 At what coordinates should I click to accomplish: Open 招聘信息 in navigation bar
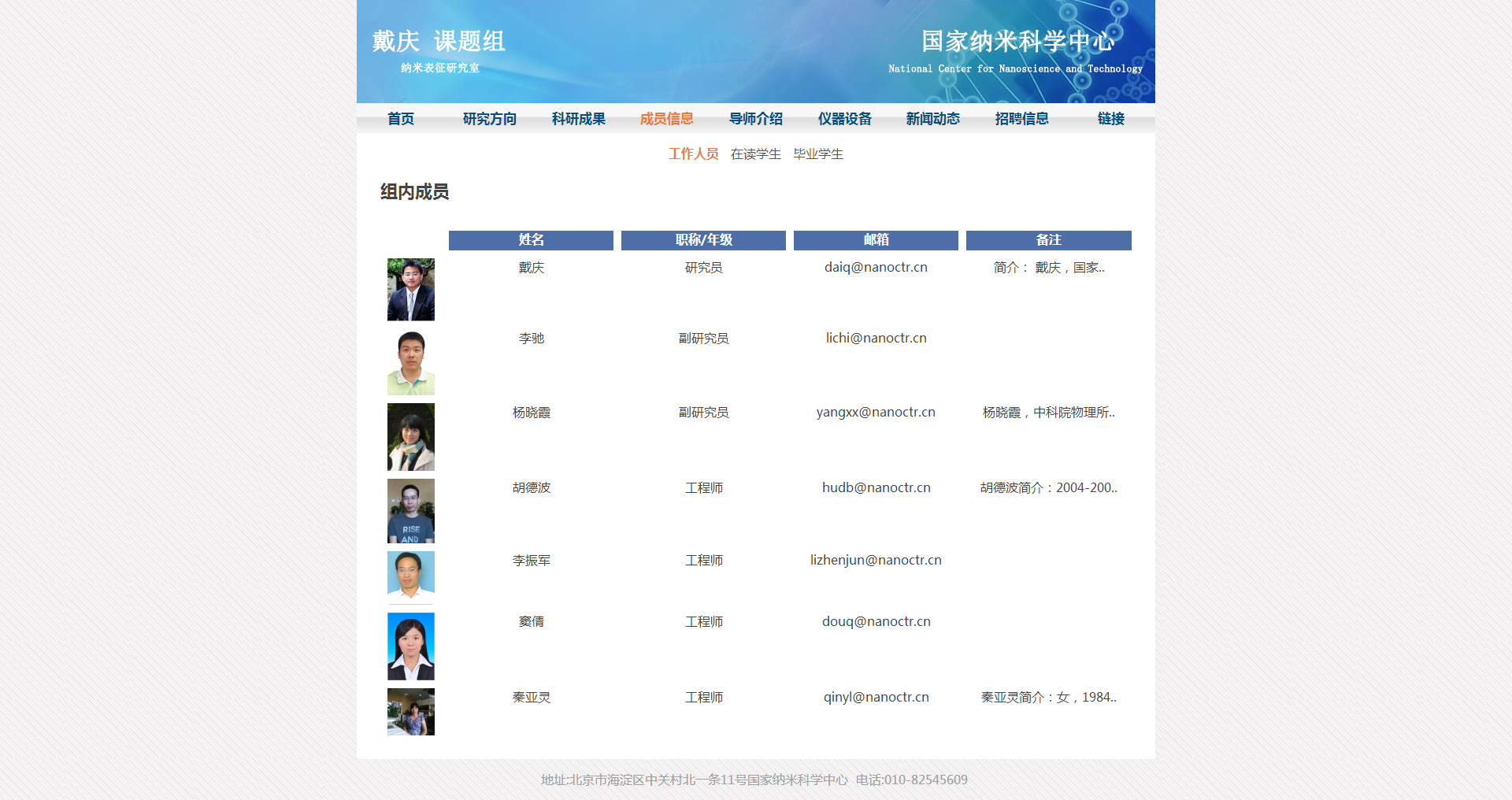1022,119
